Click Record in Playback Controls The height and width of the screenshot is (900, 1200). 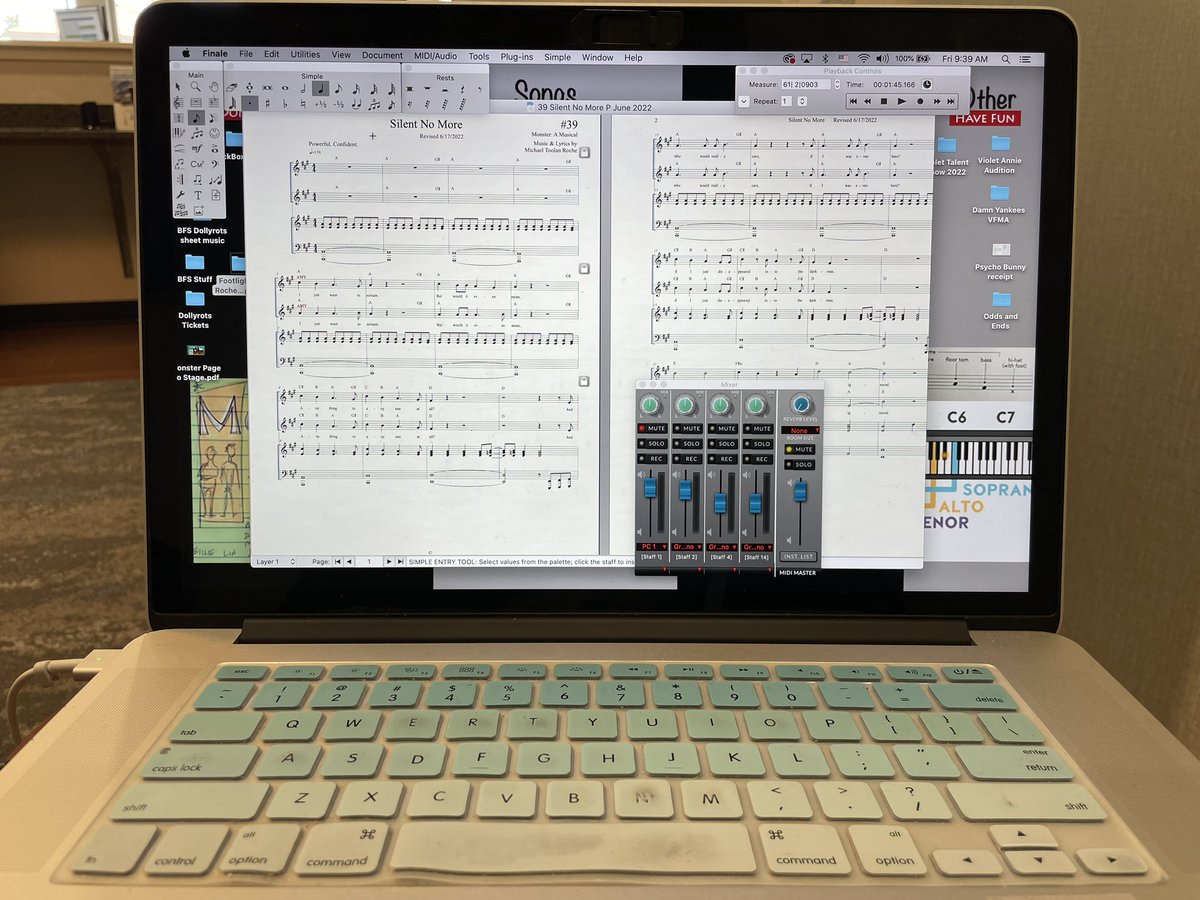coord(920,102)
